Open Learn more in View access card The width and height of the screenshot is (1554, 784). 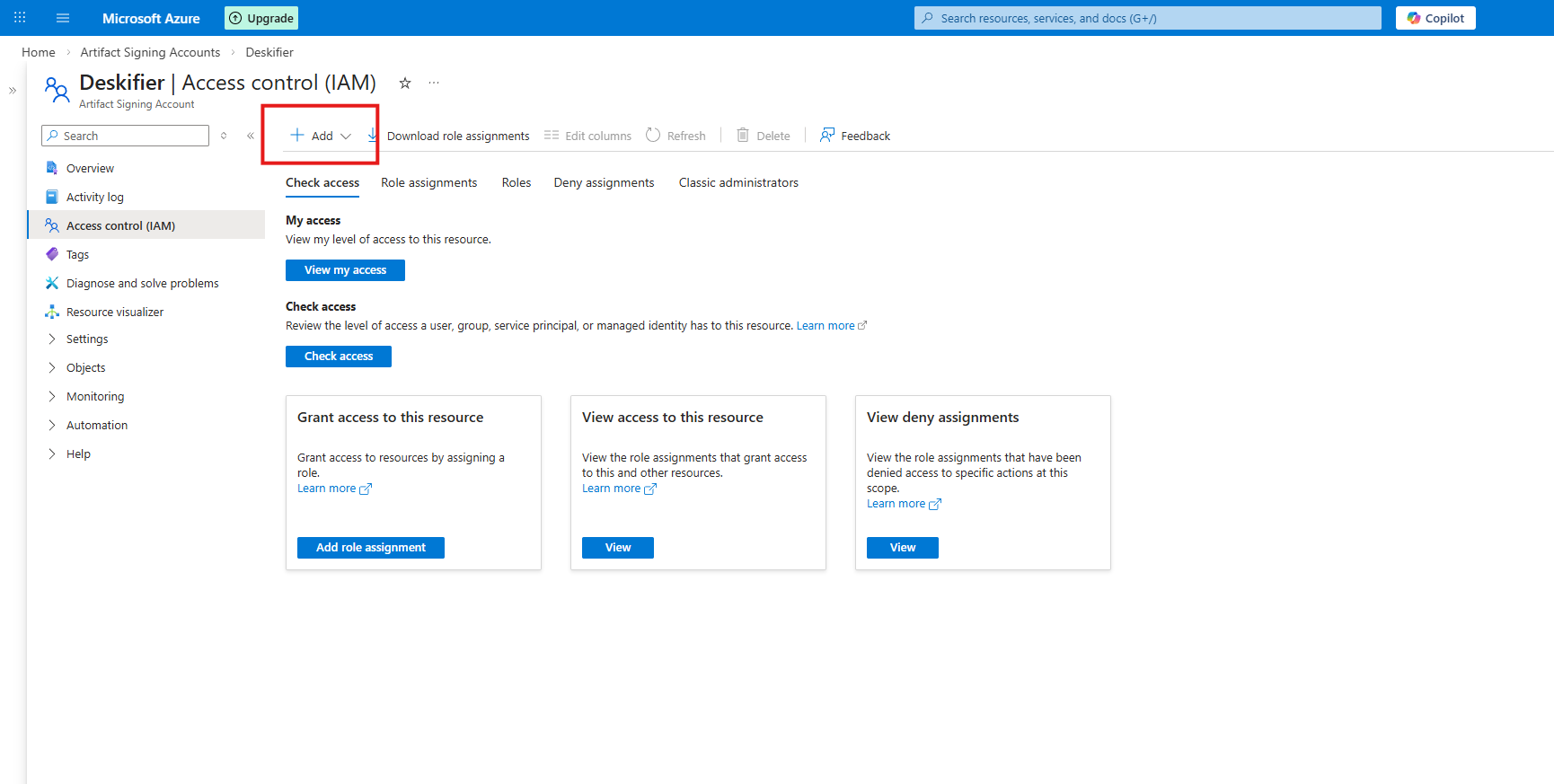[x=619, y=489]
